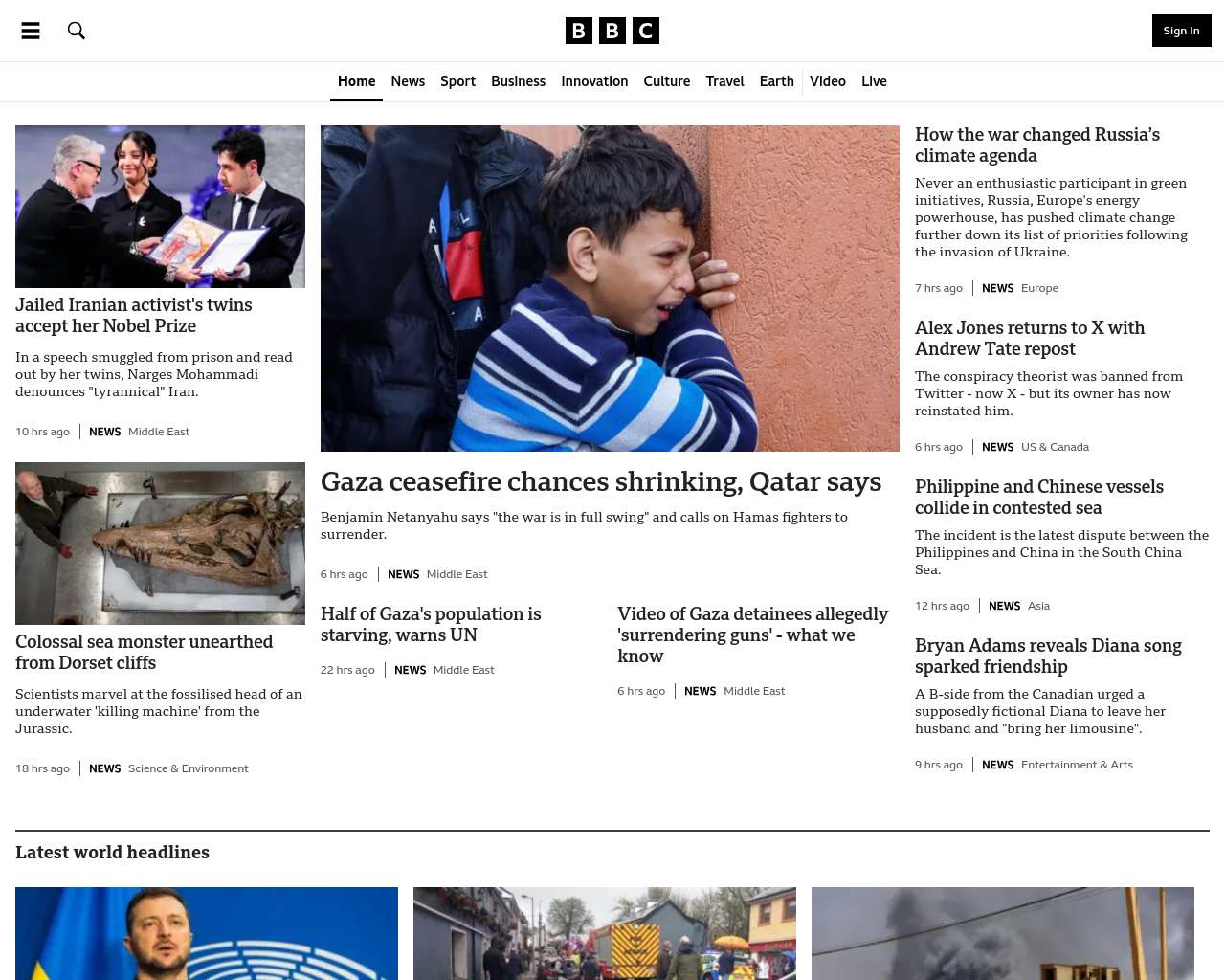Screen dimensions: 1225x980
Task: Select the News tab
Action: [408, 81]
